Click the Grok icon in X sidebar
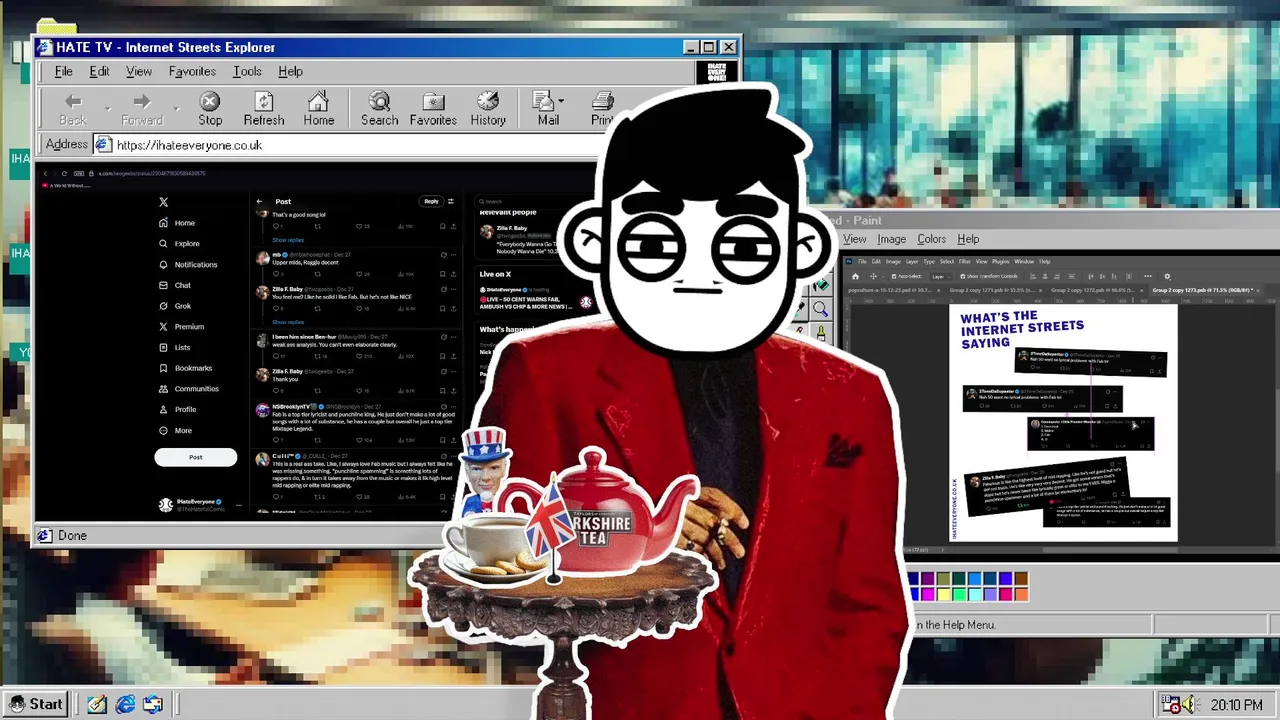This screenshot has width=1280, height=720. pos(164,306)
